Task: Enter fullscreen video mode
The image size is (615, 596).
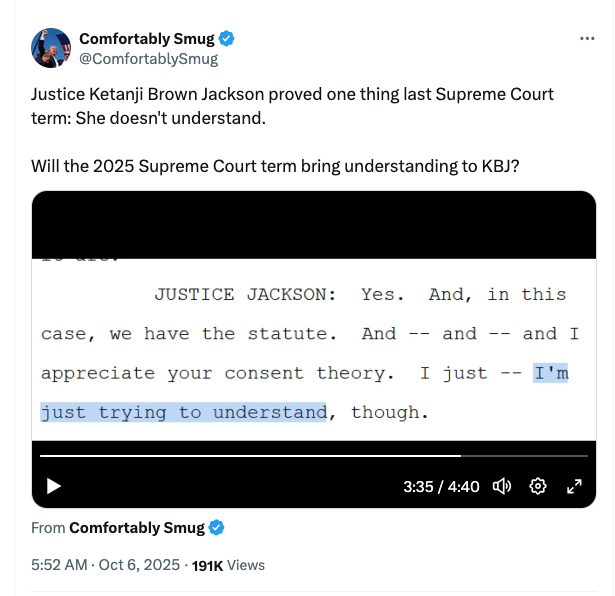Action: (x=574, y=486)
